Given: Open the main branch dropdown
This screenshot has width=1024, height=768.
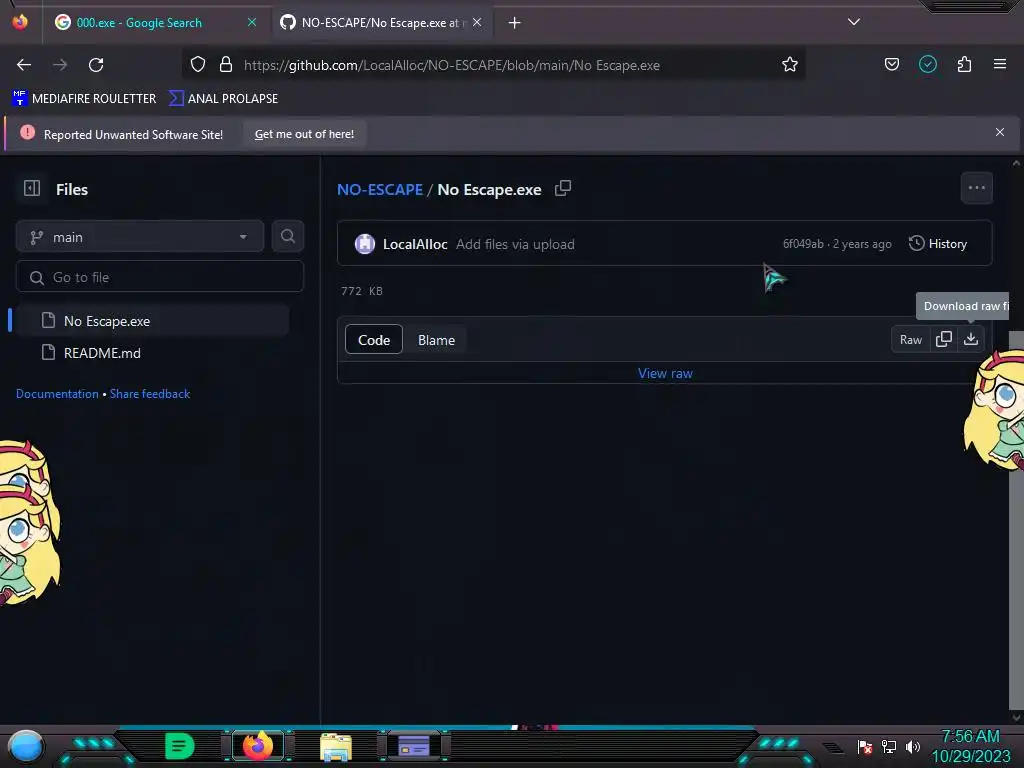Looking at the screenshot, I should (140, 237).
